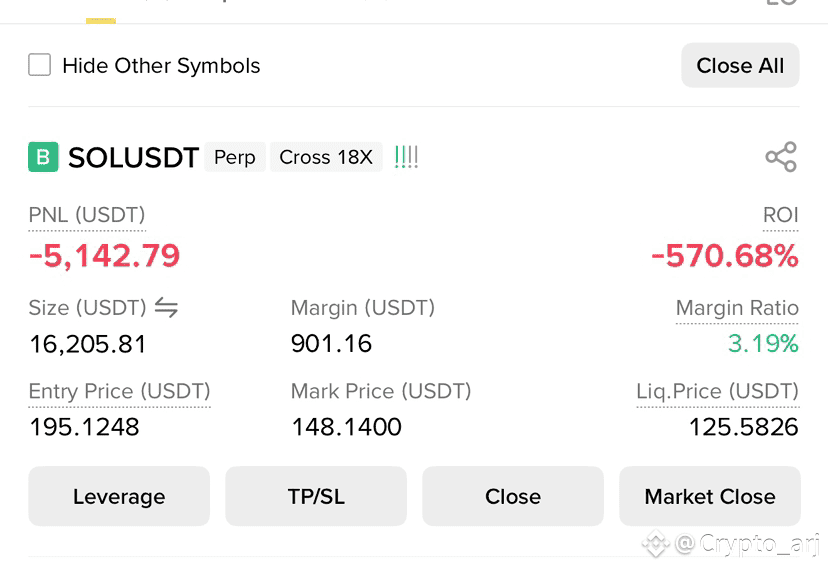Tap the Close position button
The height and width of the screenshot is (569, 828).
coord(513,496)
